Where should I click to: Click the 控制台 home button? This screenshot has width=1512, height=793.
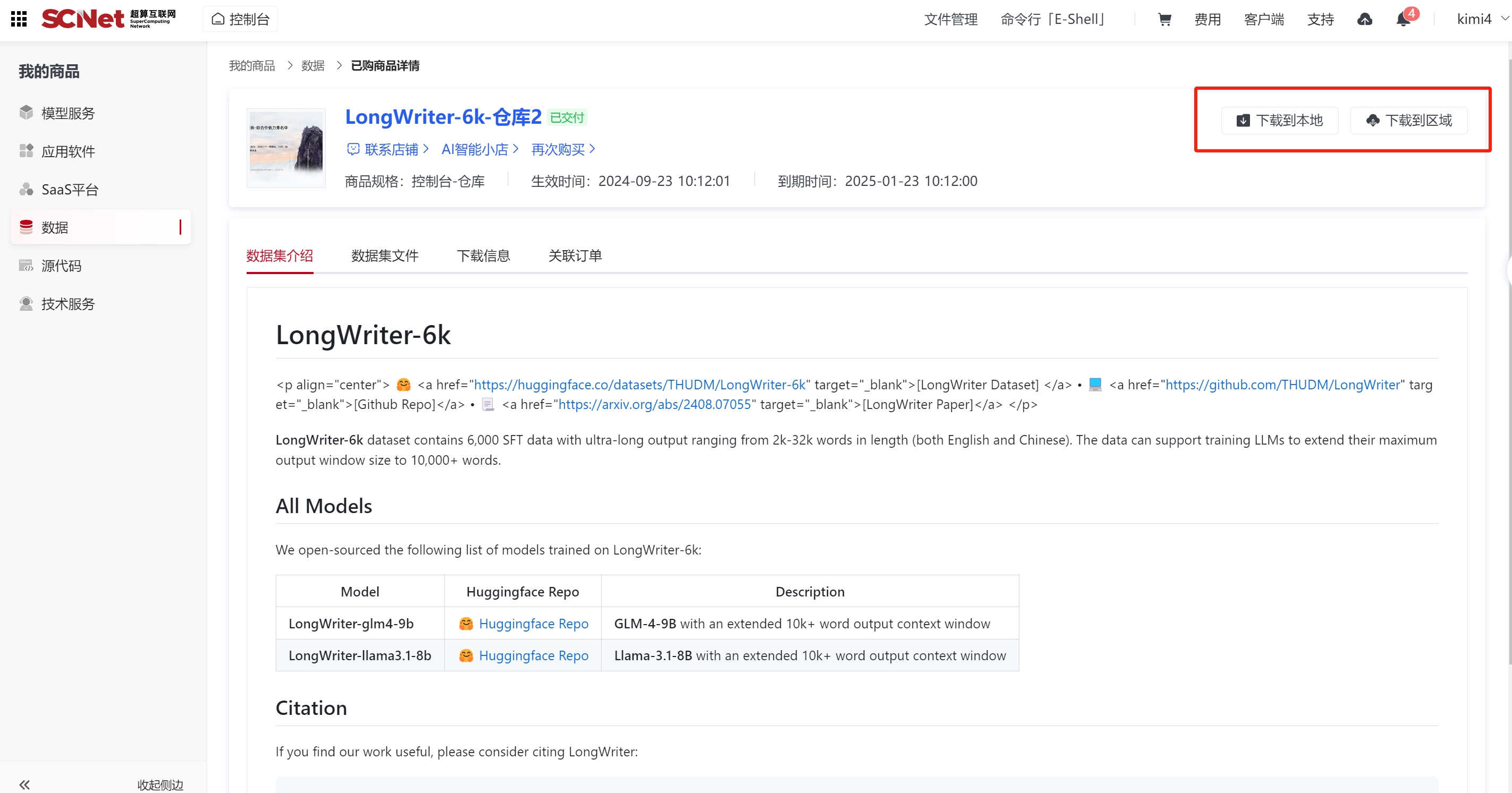pos(241,19)
